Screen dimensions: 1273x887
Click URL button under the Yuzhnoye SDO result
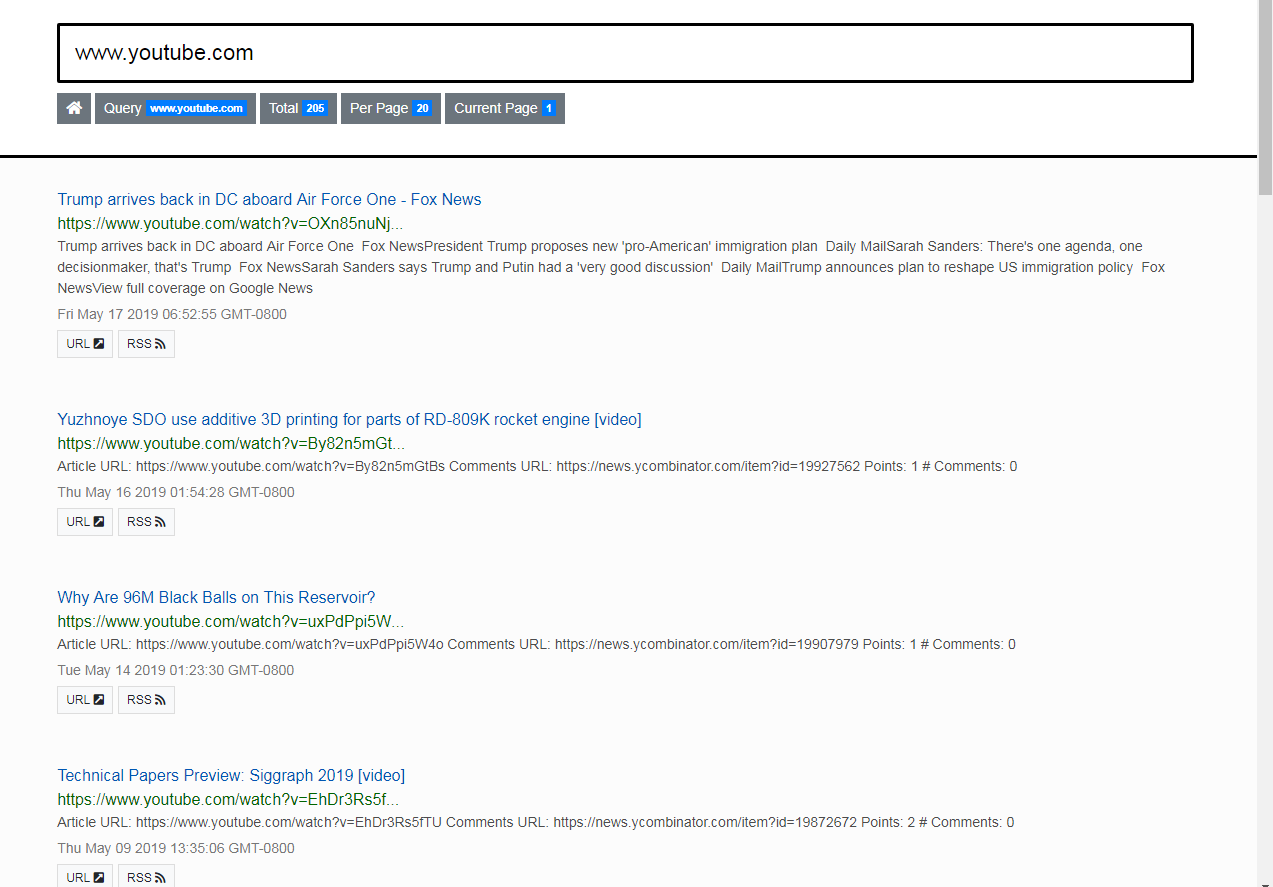point(85,522)
